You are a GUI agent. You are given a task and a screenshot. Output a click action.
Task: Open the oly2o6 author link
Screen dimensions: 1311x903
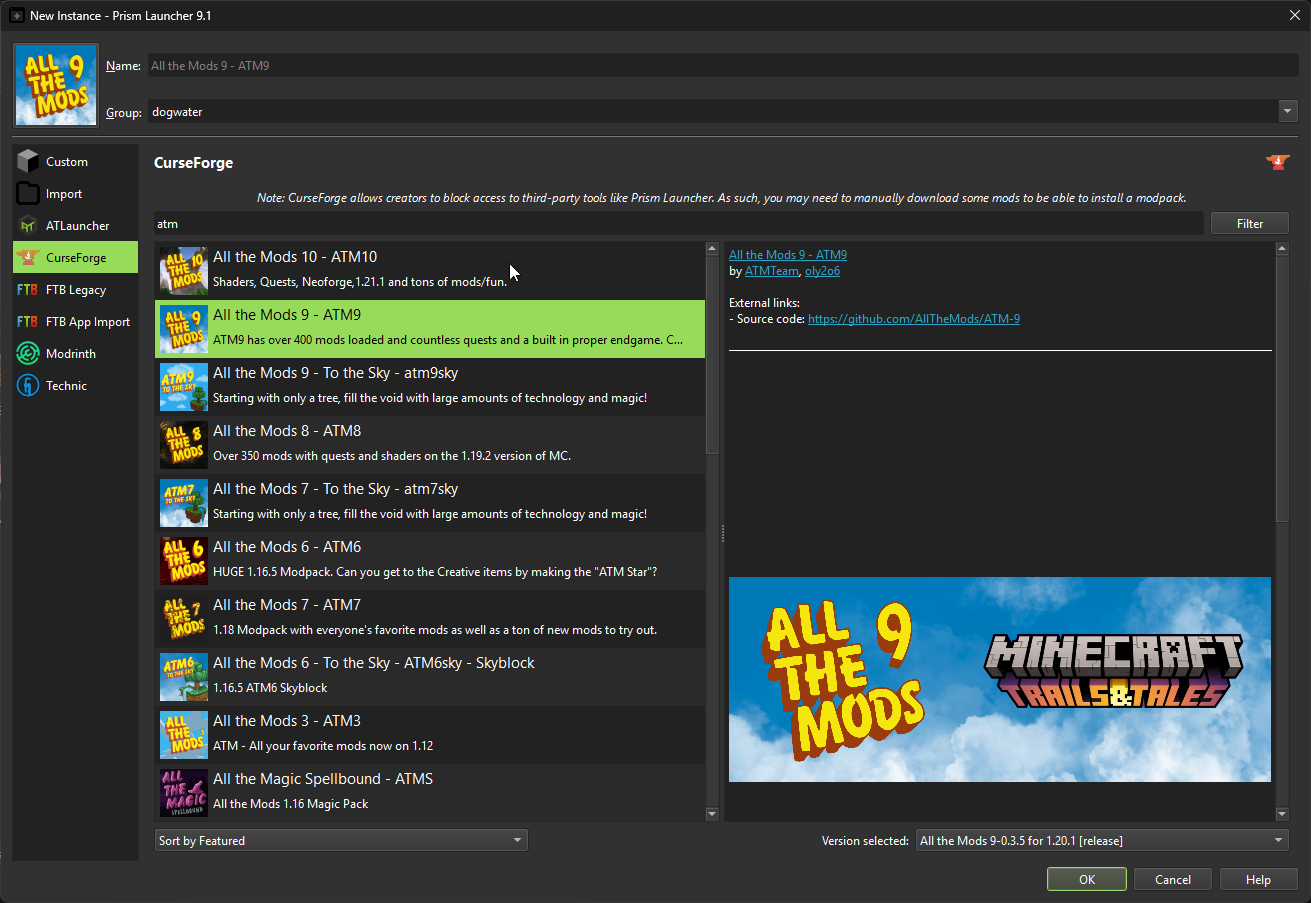(822, 271)
